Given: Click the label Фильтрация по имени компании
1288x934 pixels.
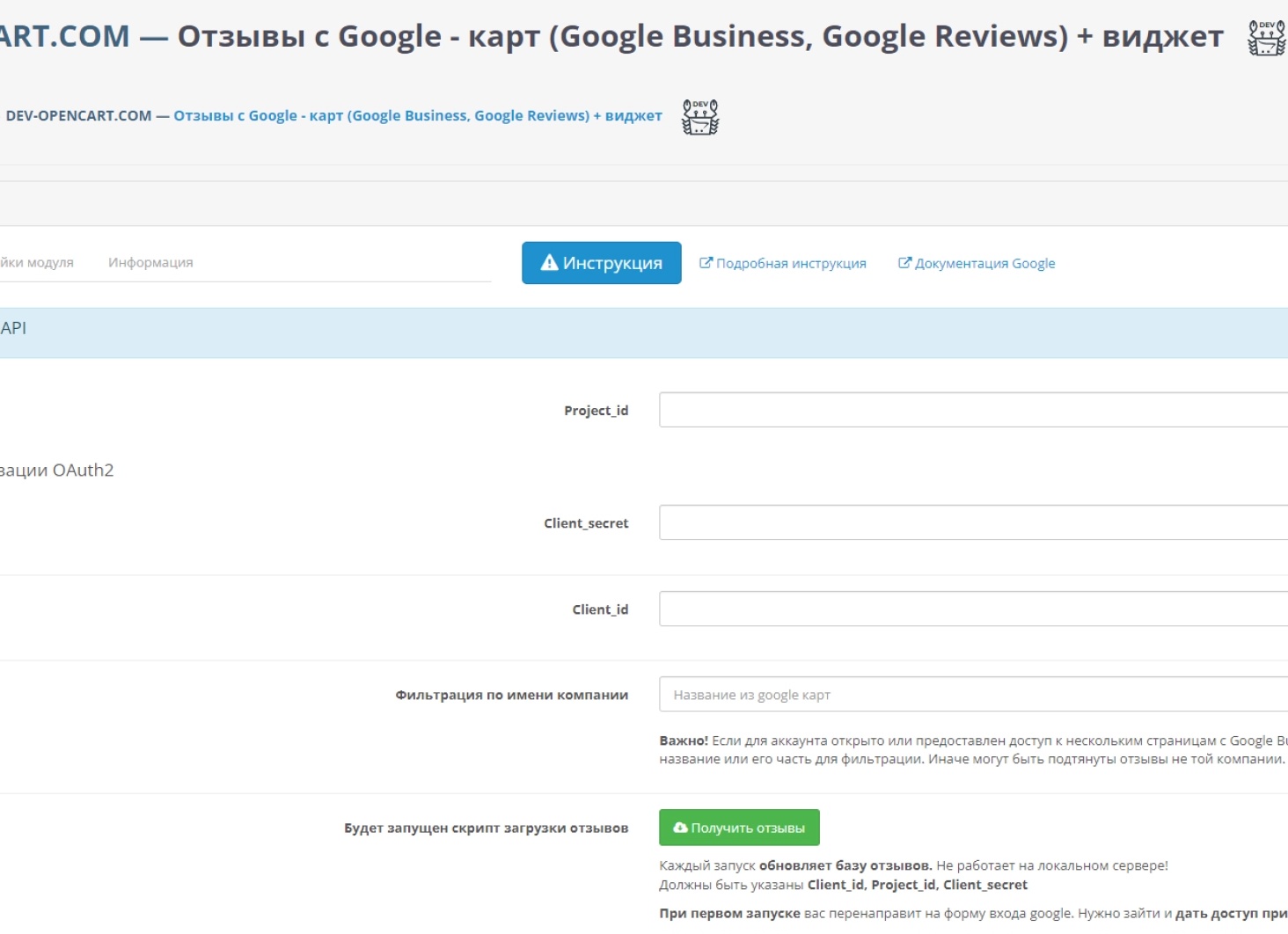Looking at the screenshot, I should pos(512,695).
